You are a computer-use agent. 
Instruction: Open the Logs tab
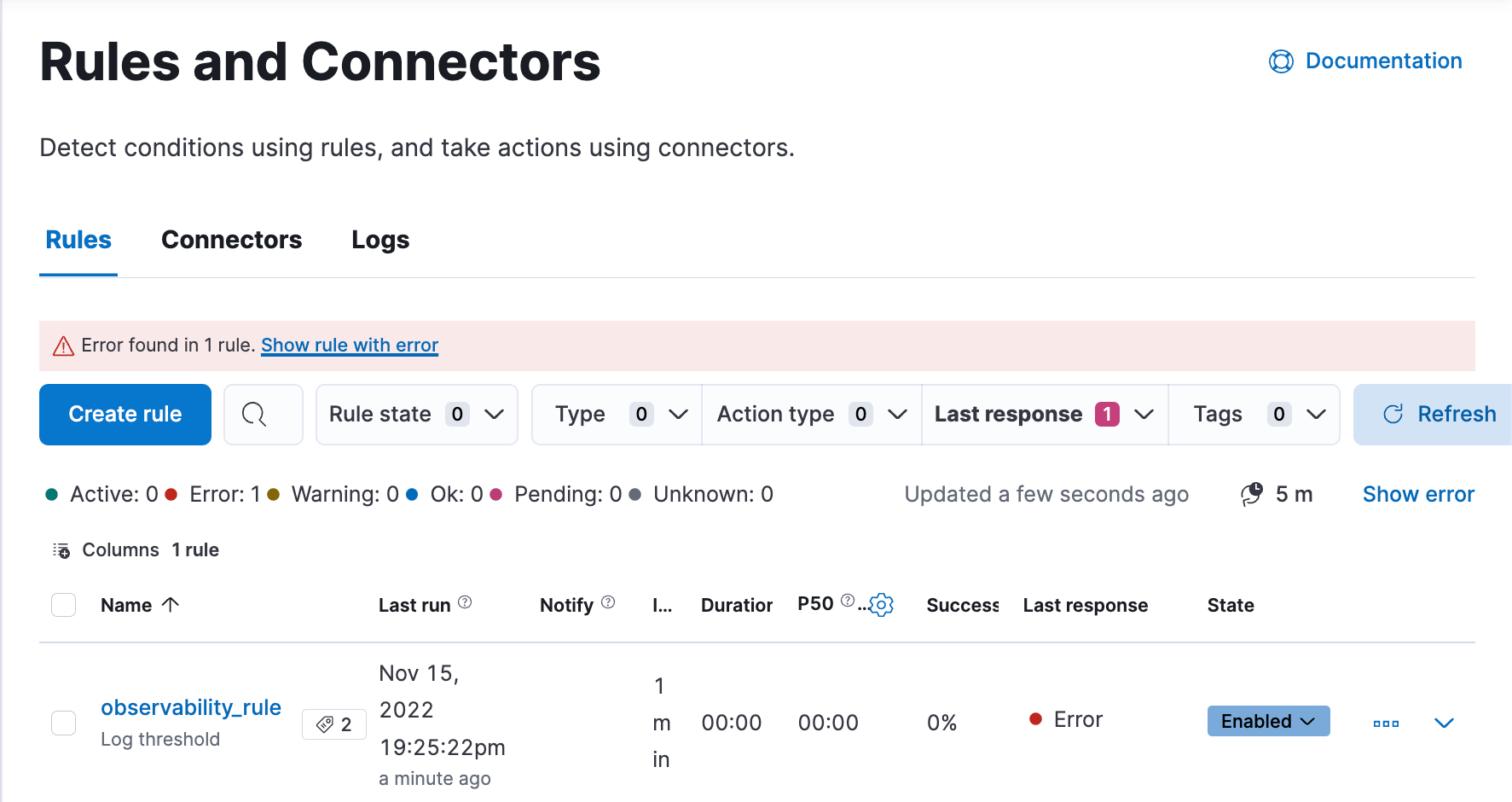(x=380, y=240)
